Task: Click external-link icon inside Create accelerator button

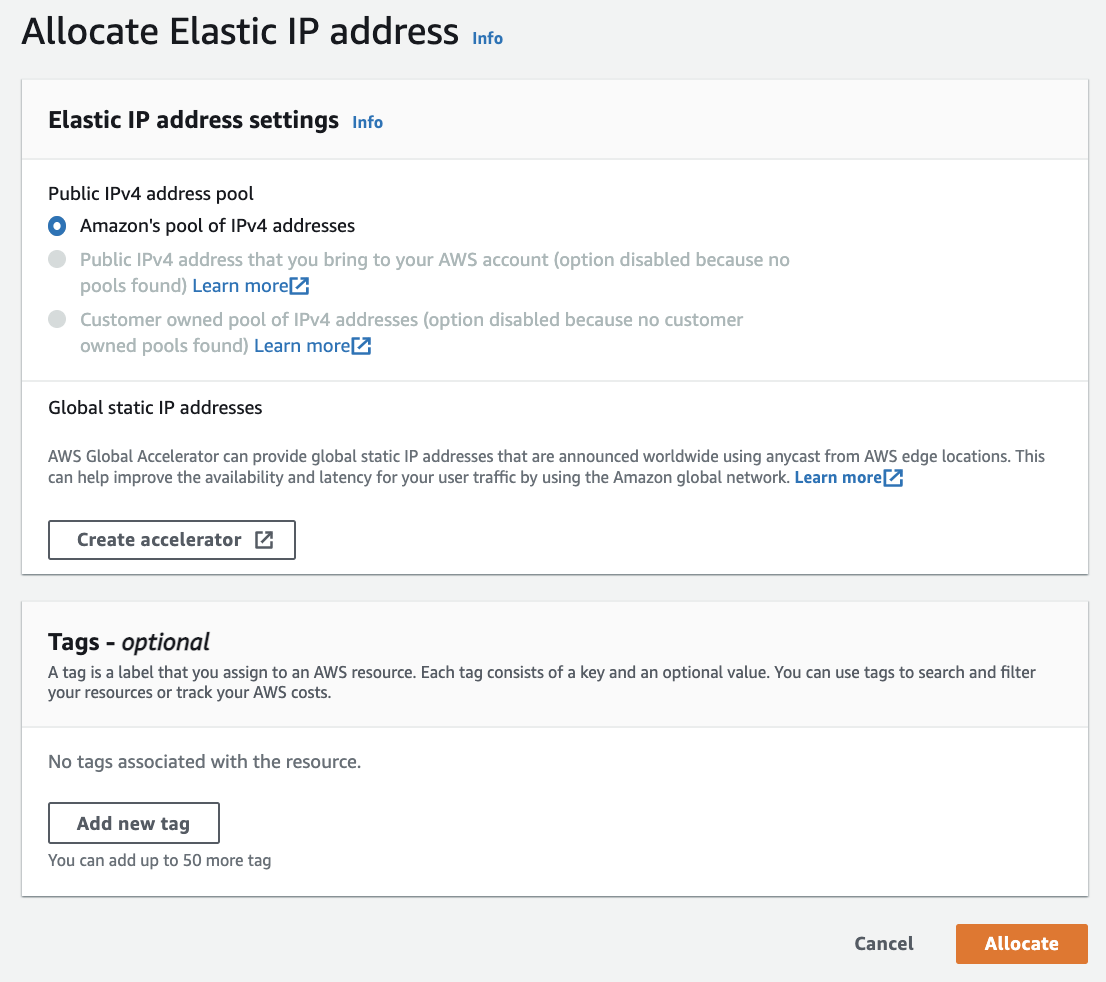Action: click(264, 540)
